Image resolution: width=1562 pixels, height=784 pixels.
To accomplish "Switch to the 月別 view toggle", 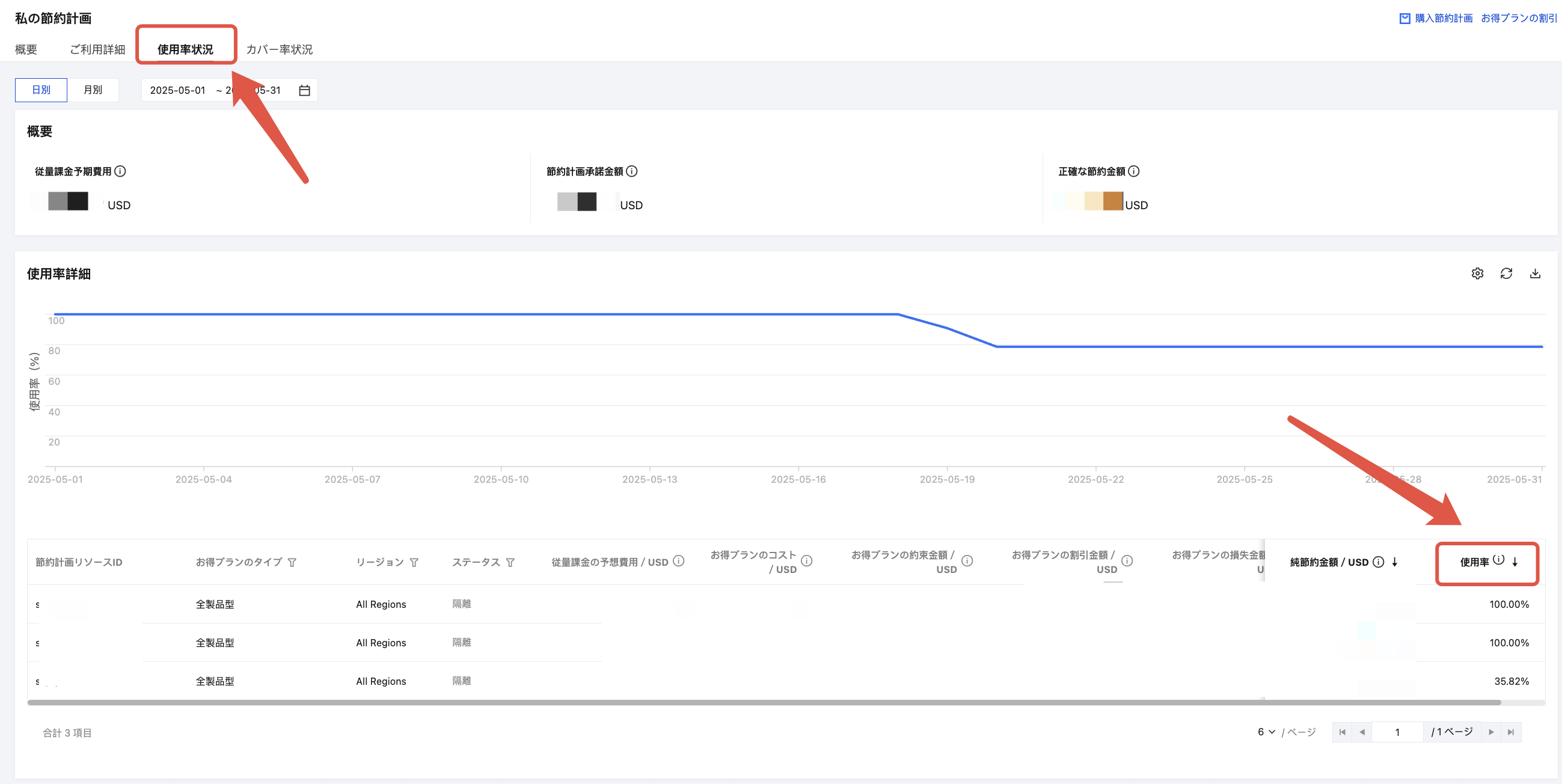I will click(93, 90).
